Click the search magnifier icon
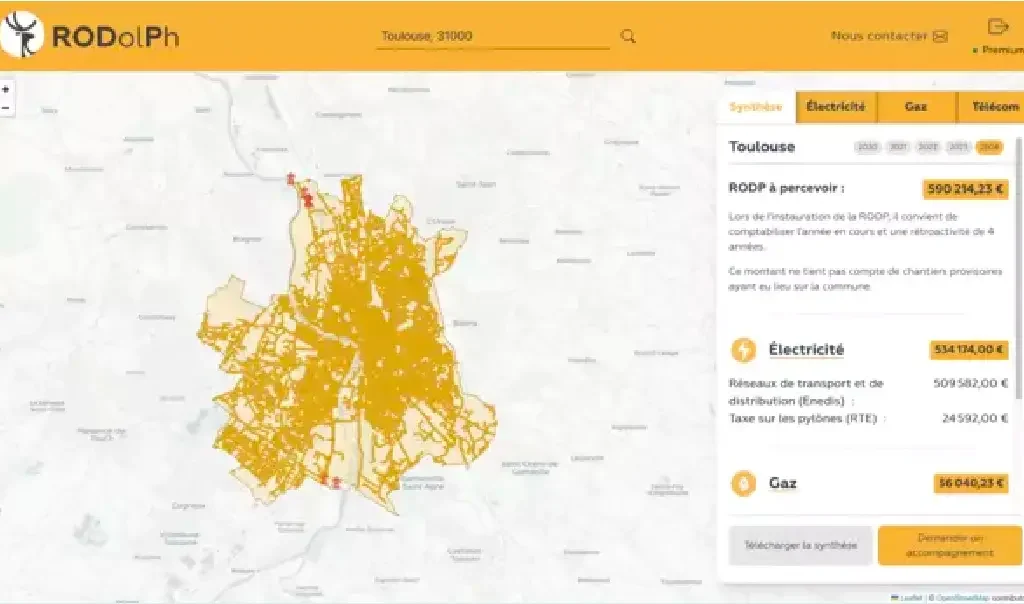 coord(628,36)
